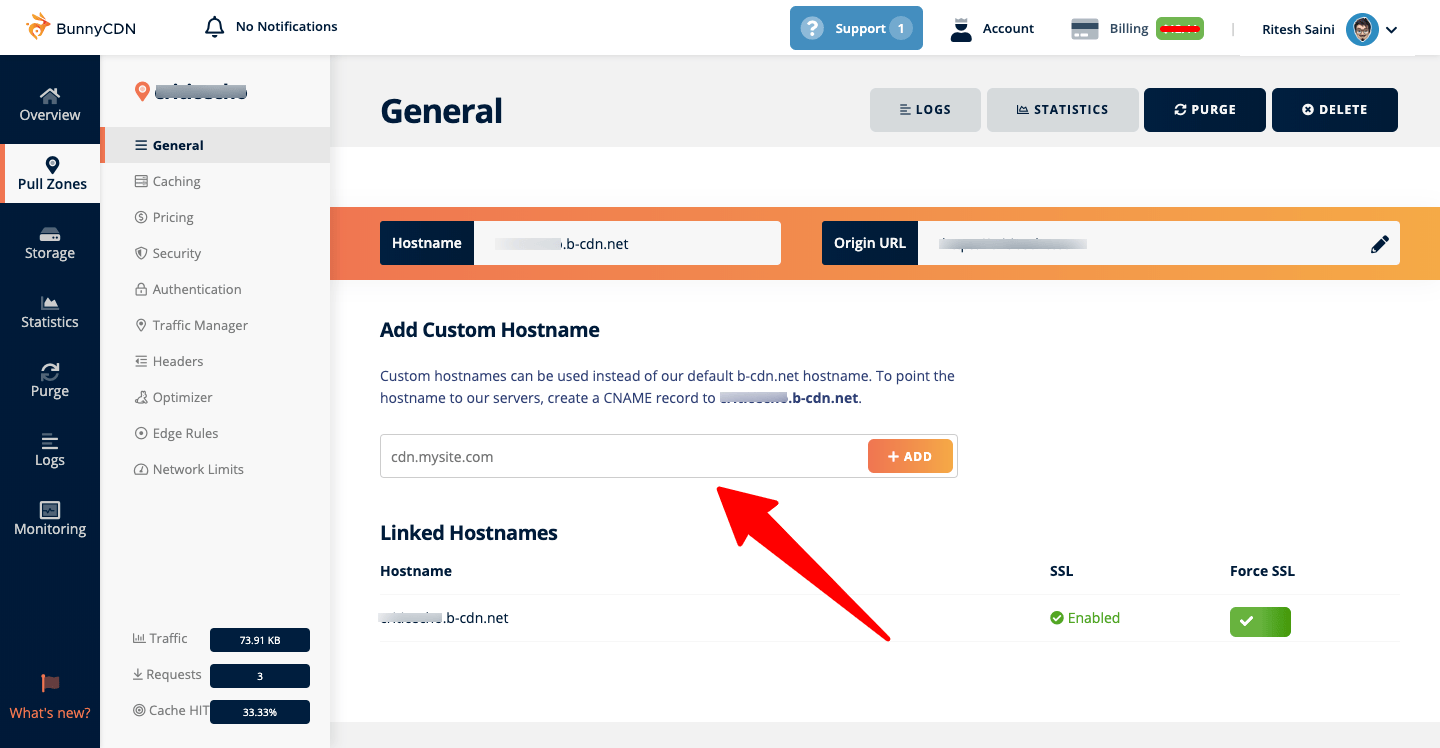This screenshot has height=748, width=1440.
Task: Open the Logs button in header
Action: 925,110
